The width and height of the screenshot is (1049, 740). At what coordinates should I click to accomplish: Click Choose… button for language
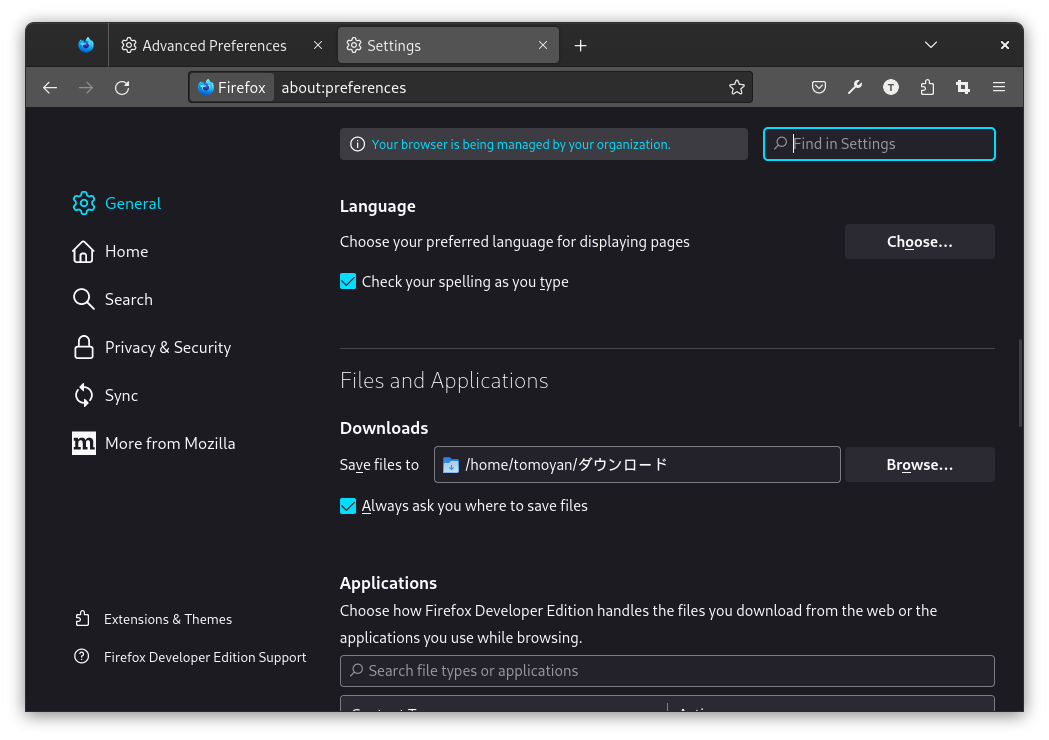click(919, 242)
